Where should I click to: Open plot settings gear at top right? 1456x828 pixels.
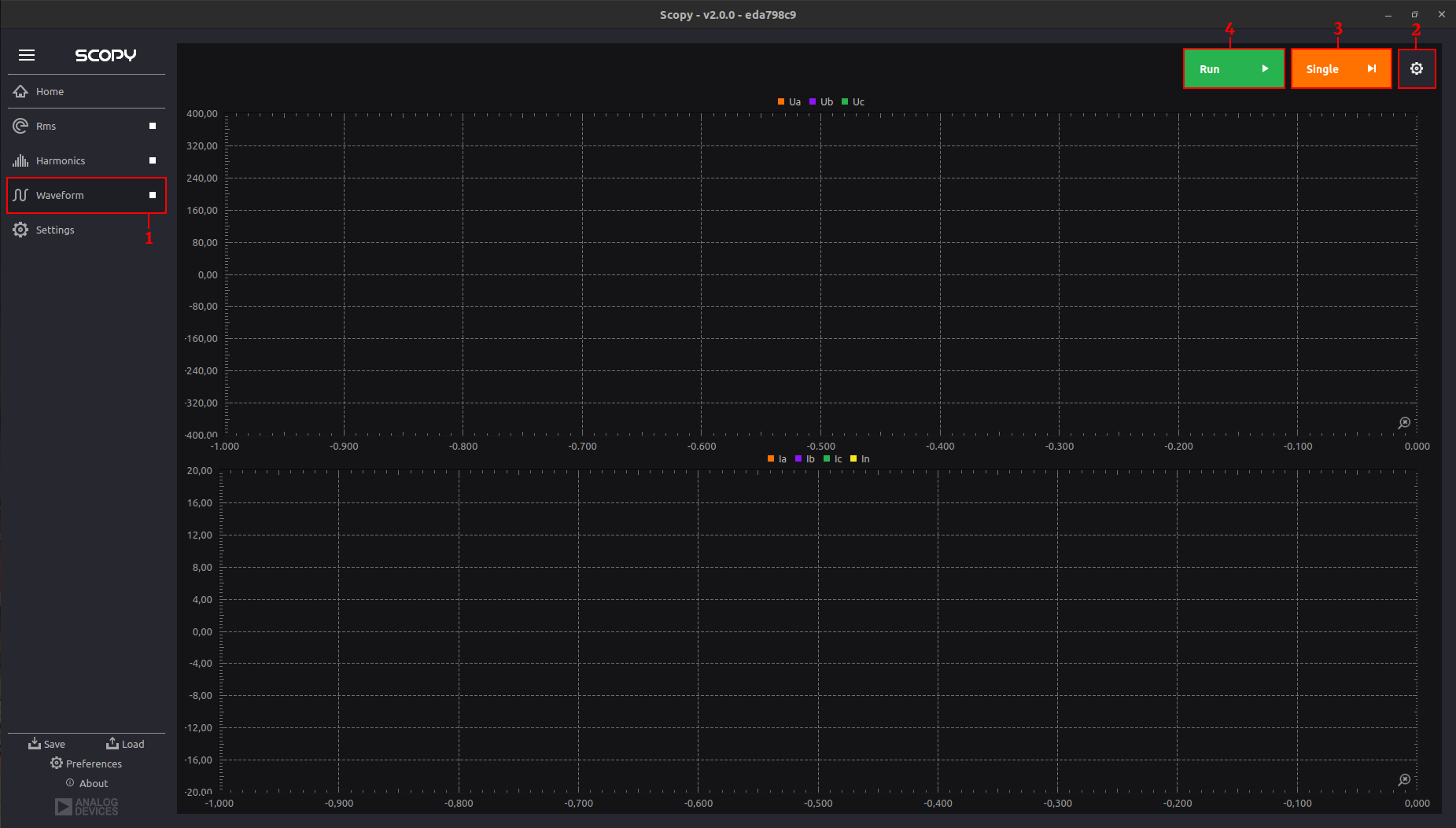(x=1417, y=68)
